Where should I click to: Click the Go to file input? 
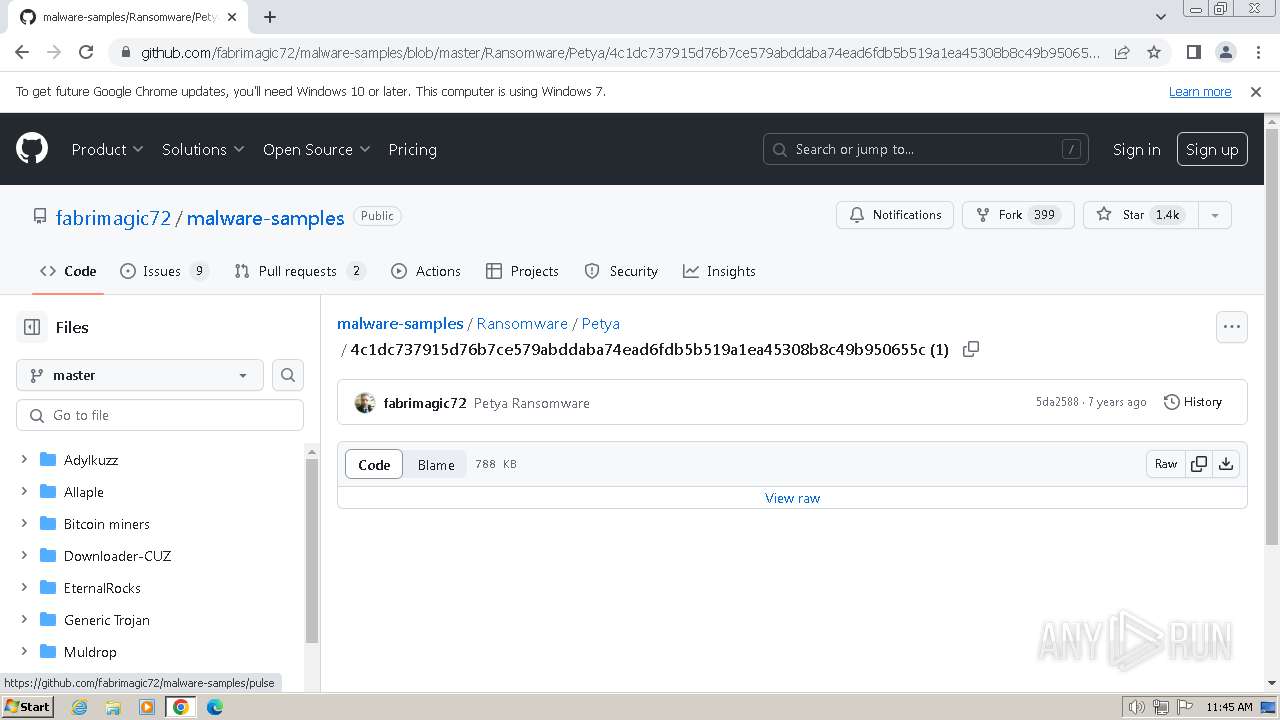160,415
